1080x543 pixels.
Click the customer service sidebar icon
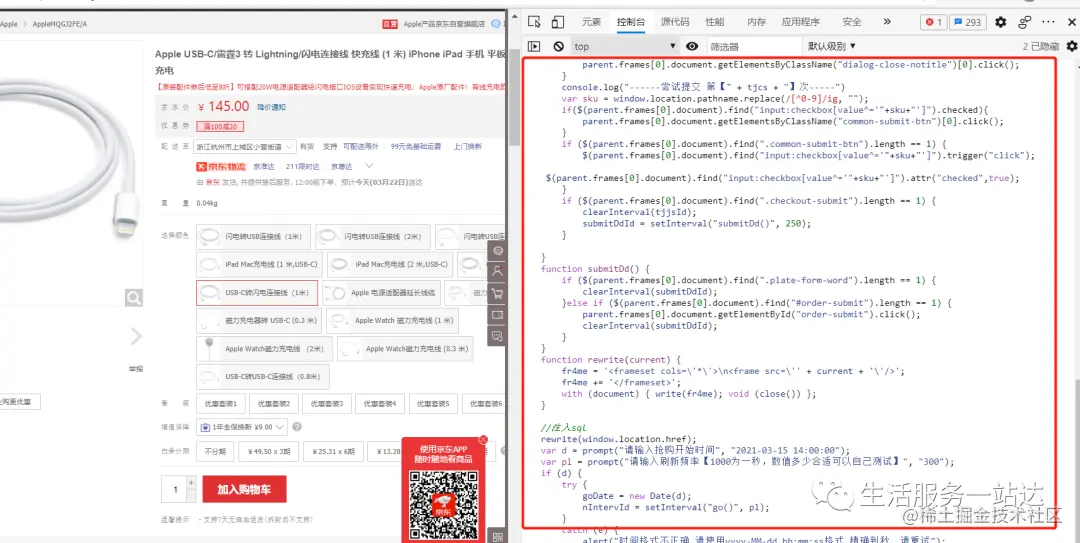(497, 250)
